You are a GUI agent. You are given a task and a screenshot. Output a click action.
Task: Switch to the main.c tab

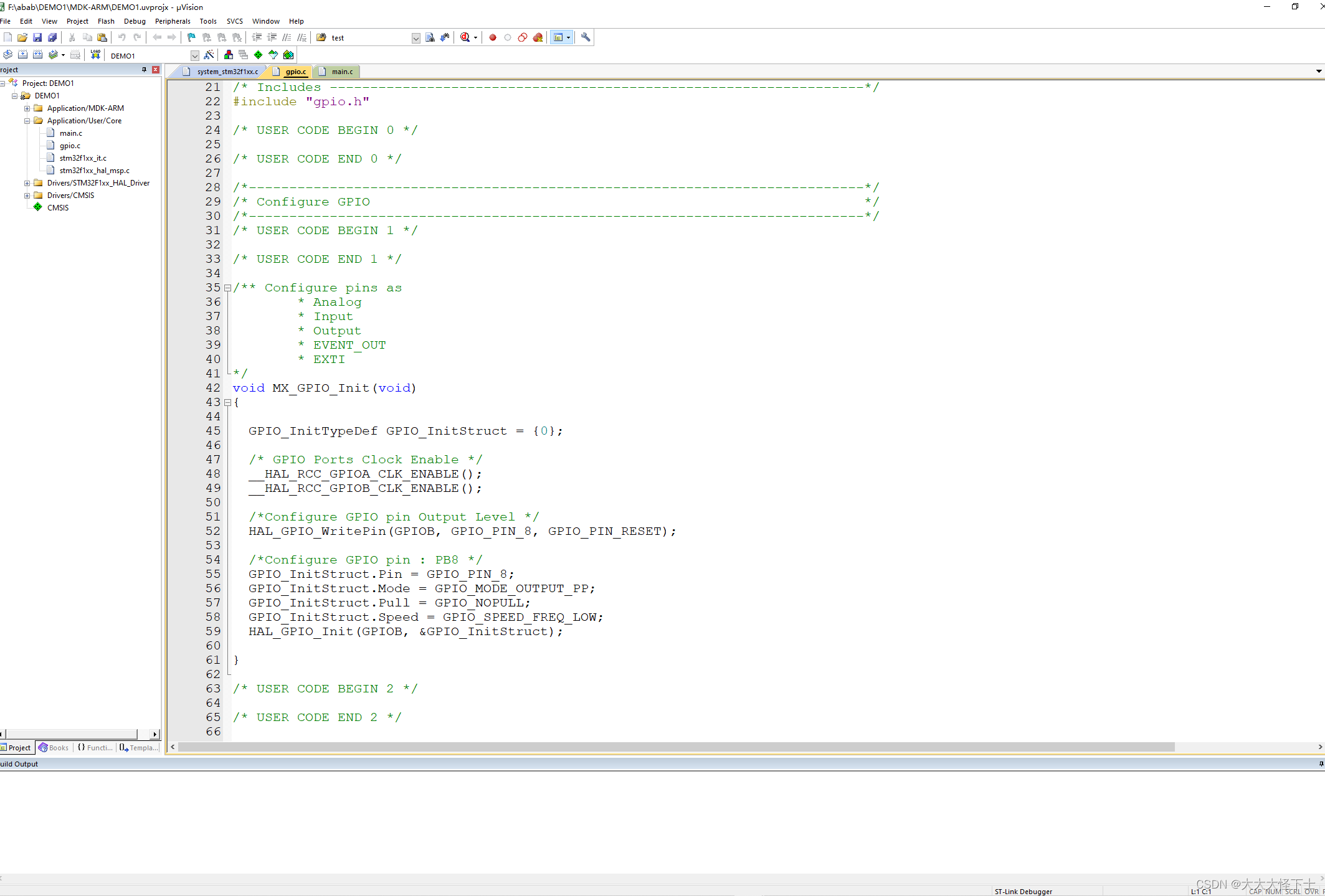point(341,71)
